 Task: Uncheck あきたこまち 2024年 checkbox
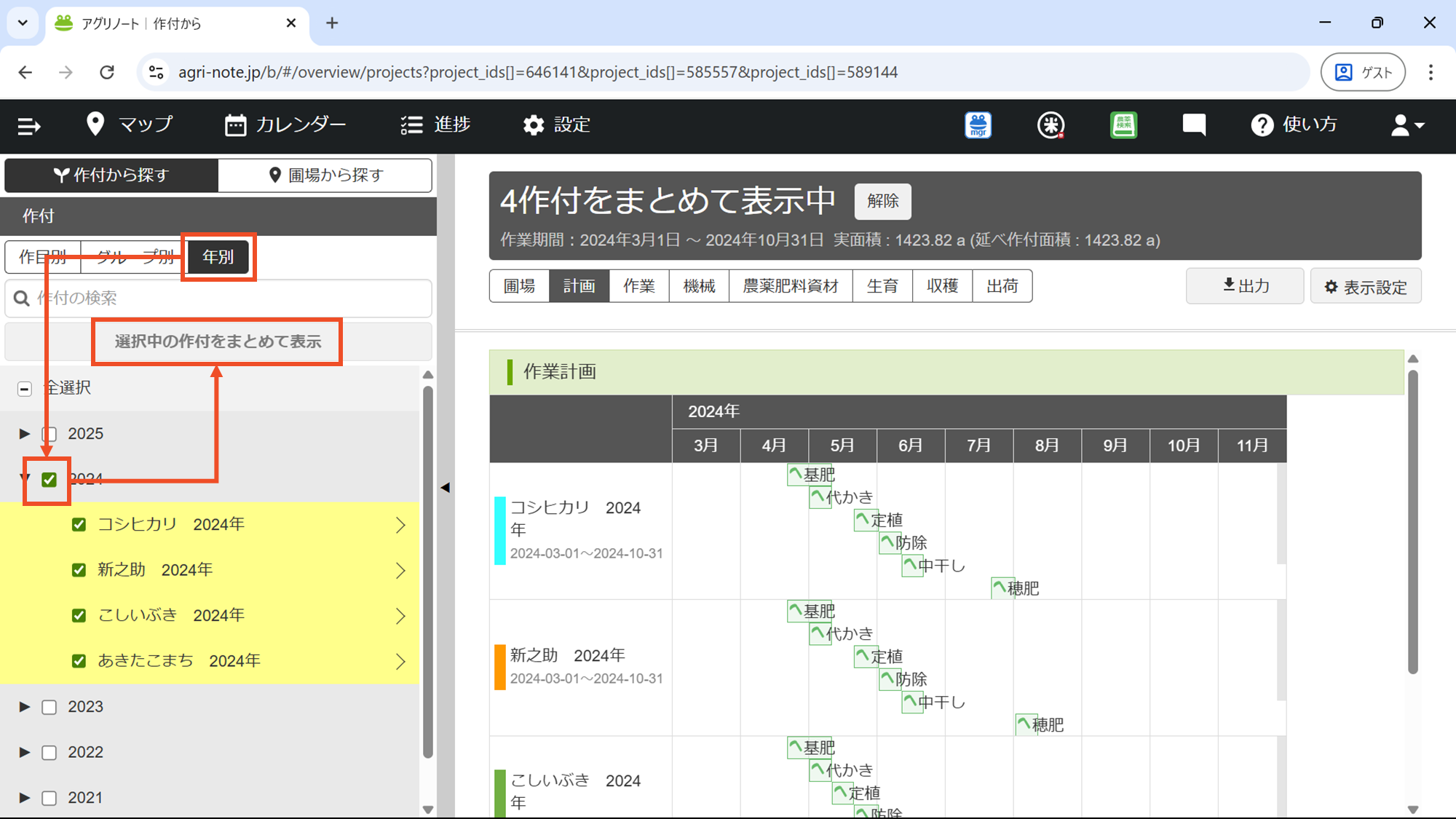(79, 661)
